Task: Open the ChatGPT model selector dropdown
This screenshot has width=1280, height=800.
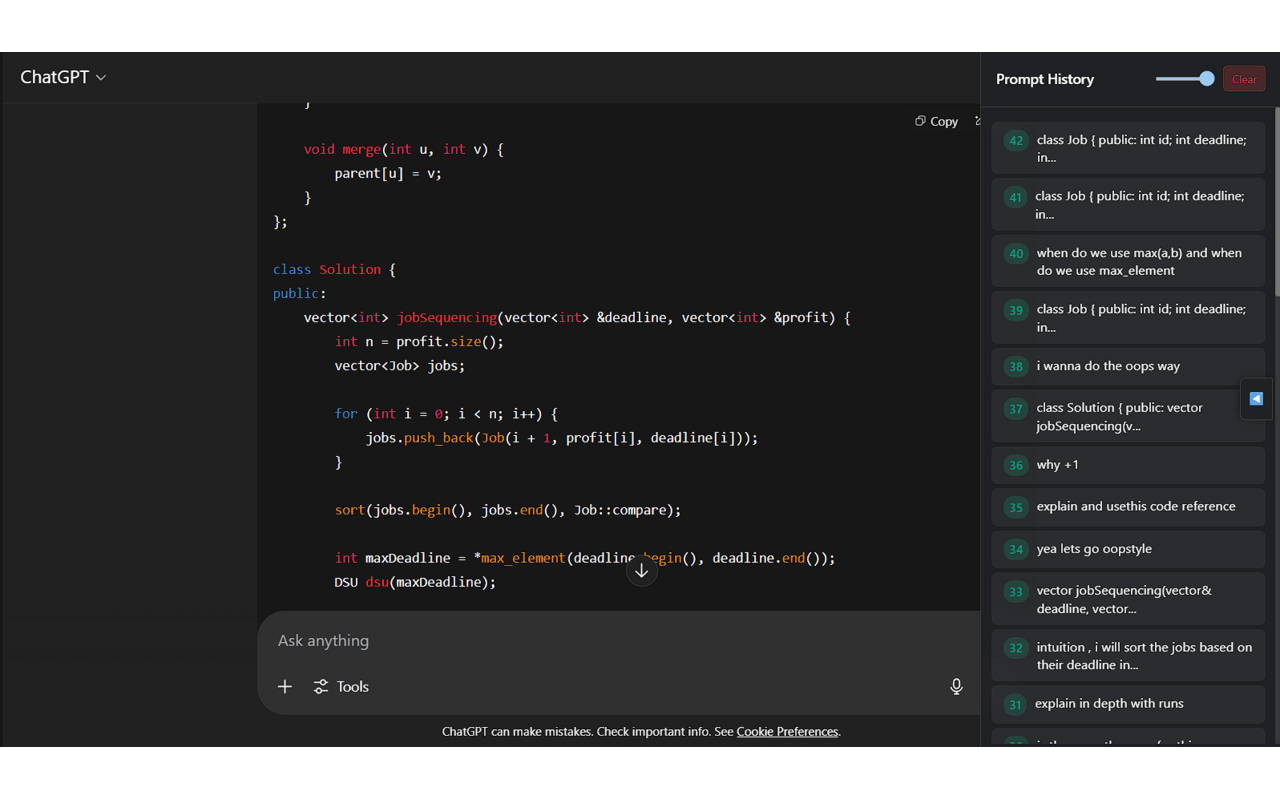Action: coord(63,77)
